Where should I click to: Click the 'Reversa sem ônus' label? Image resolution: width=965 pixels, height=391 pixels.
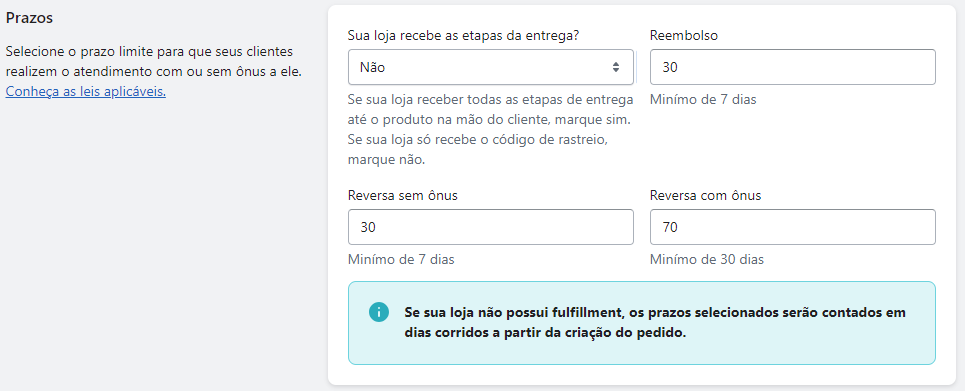[x=402, y=196]
